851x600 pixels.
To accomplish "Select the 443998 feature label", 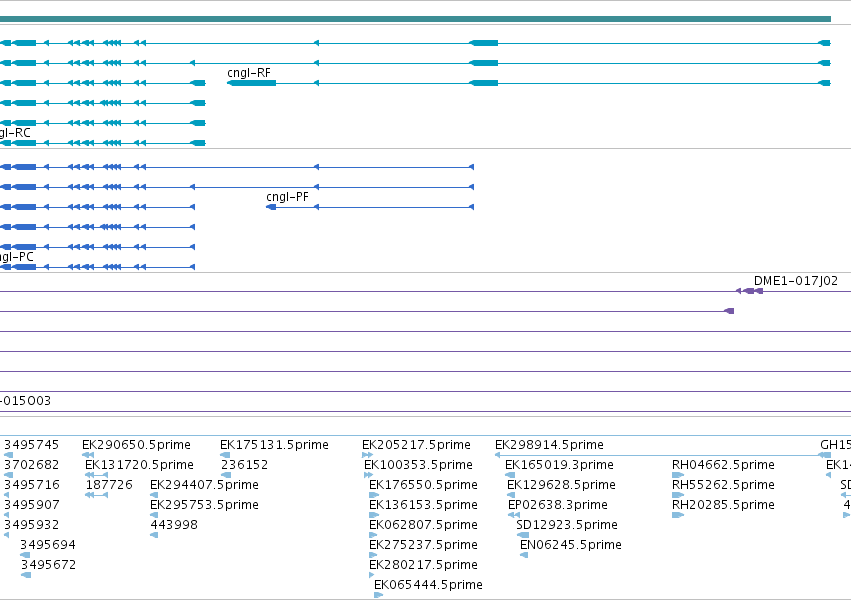I will [174, 525].
